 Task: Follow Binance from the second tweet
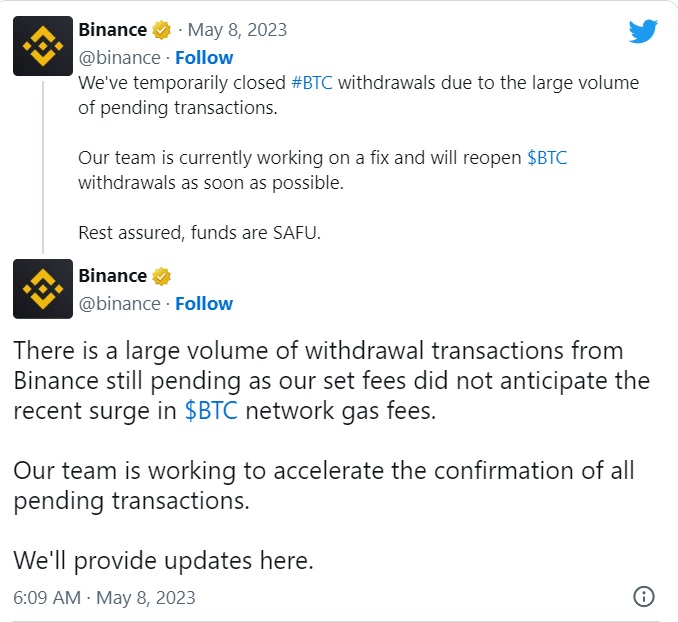point(204,304)
